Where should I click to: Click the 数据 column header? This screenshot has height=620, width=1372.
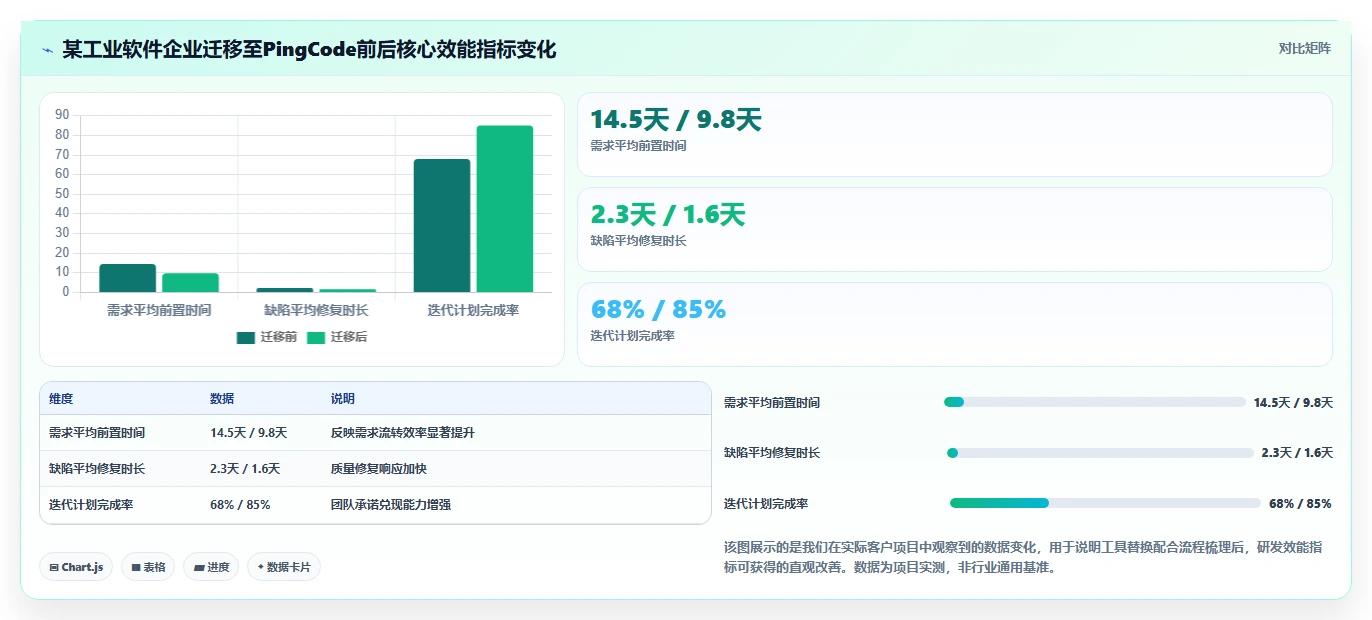[222, 398]
